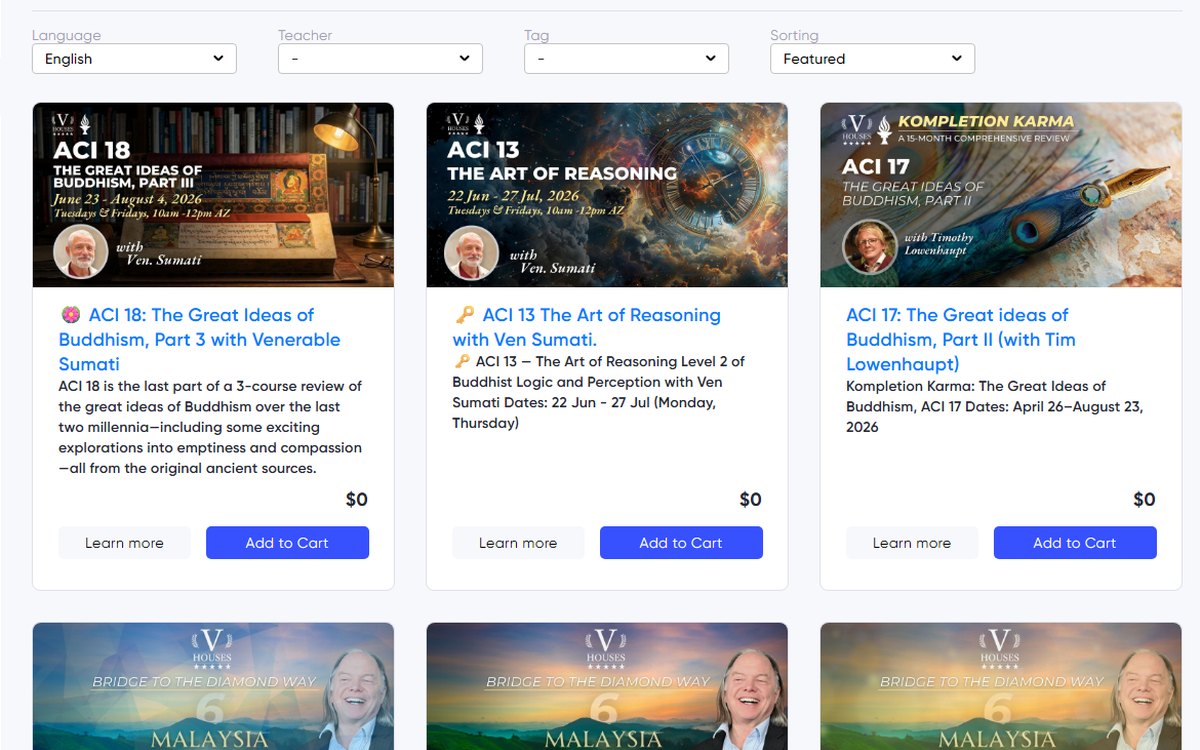Click the $0 price on ACI 17 card
1200x750 pixels.
click(1145, 500)
